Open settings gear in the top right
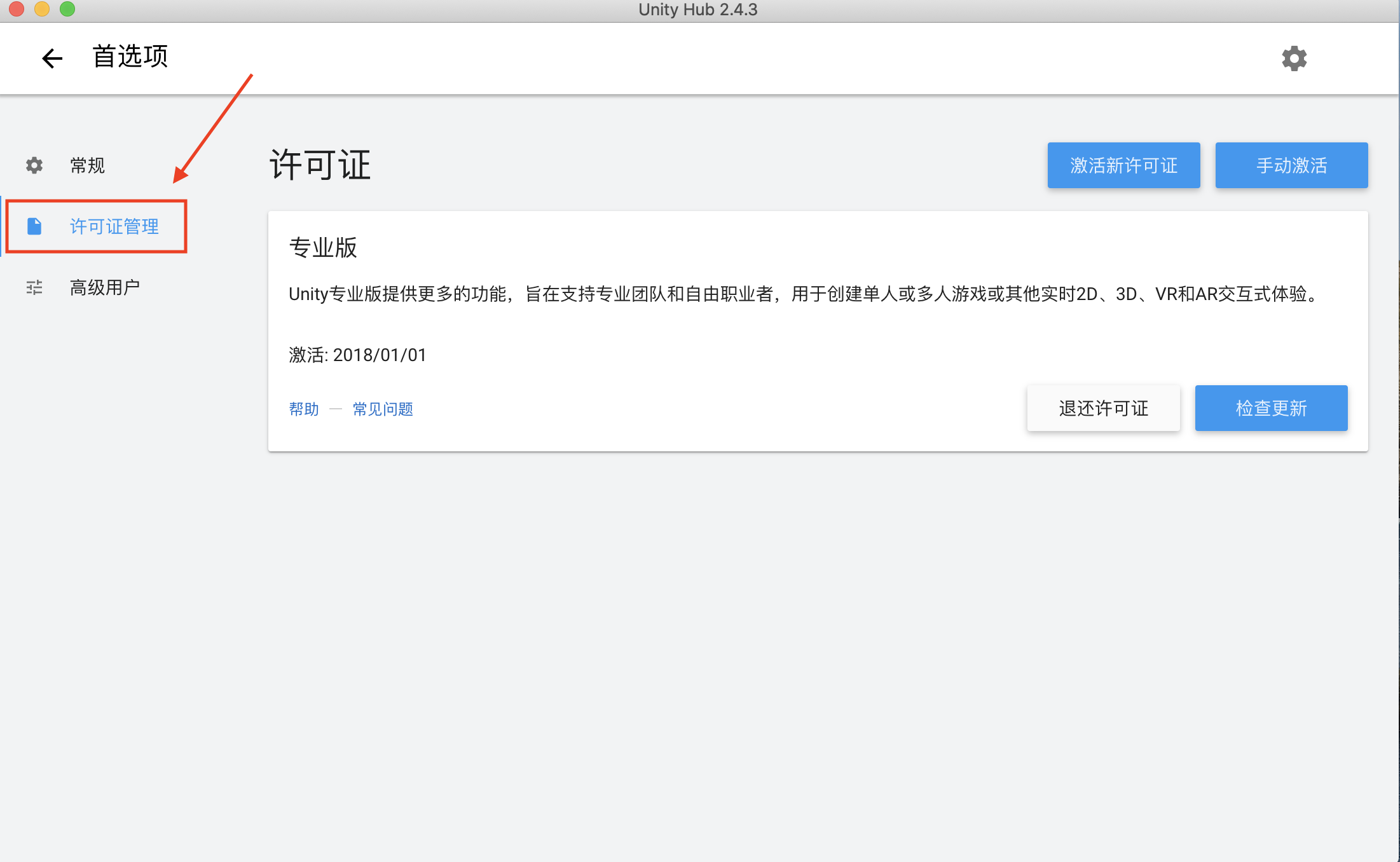The height and width of the screenshot is (862, 1400). pos(1294,58)
